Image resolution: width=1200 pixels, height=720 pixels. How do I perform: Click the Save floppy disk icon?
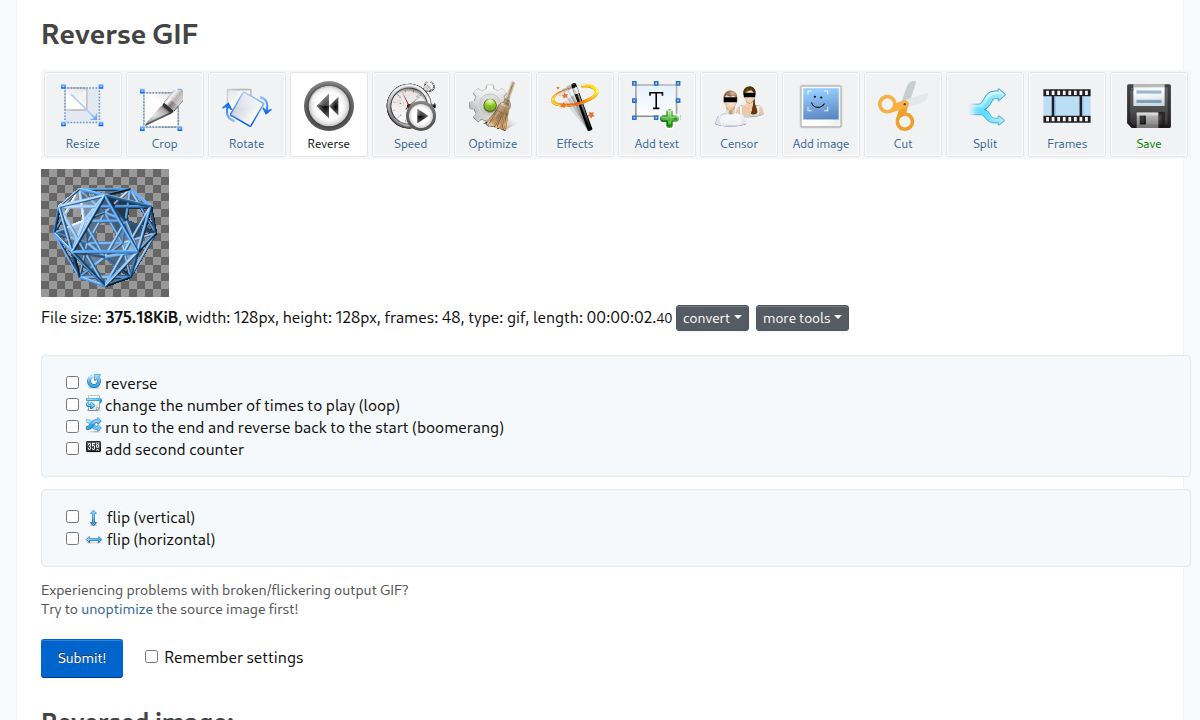1149,106
